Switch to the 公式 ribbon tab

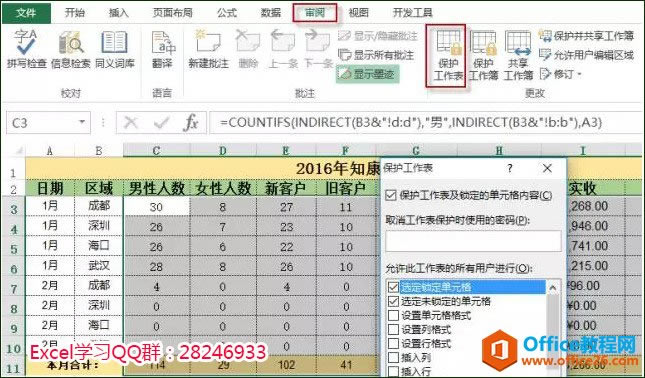pos(227,13)
